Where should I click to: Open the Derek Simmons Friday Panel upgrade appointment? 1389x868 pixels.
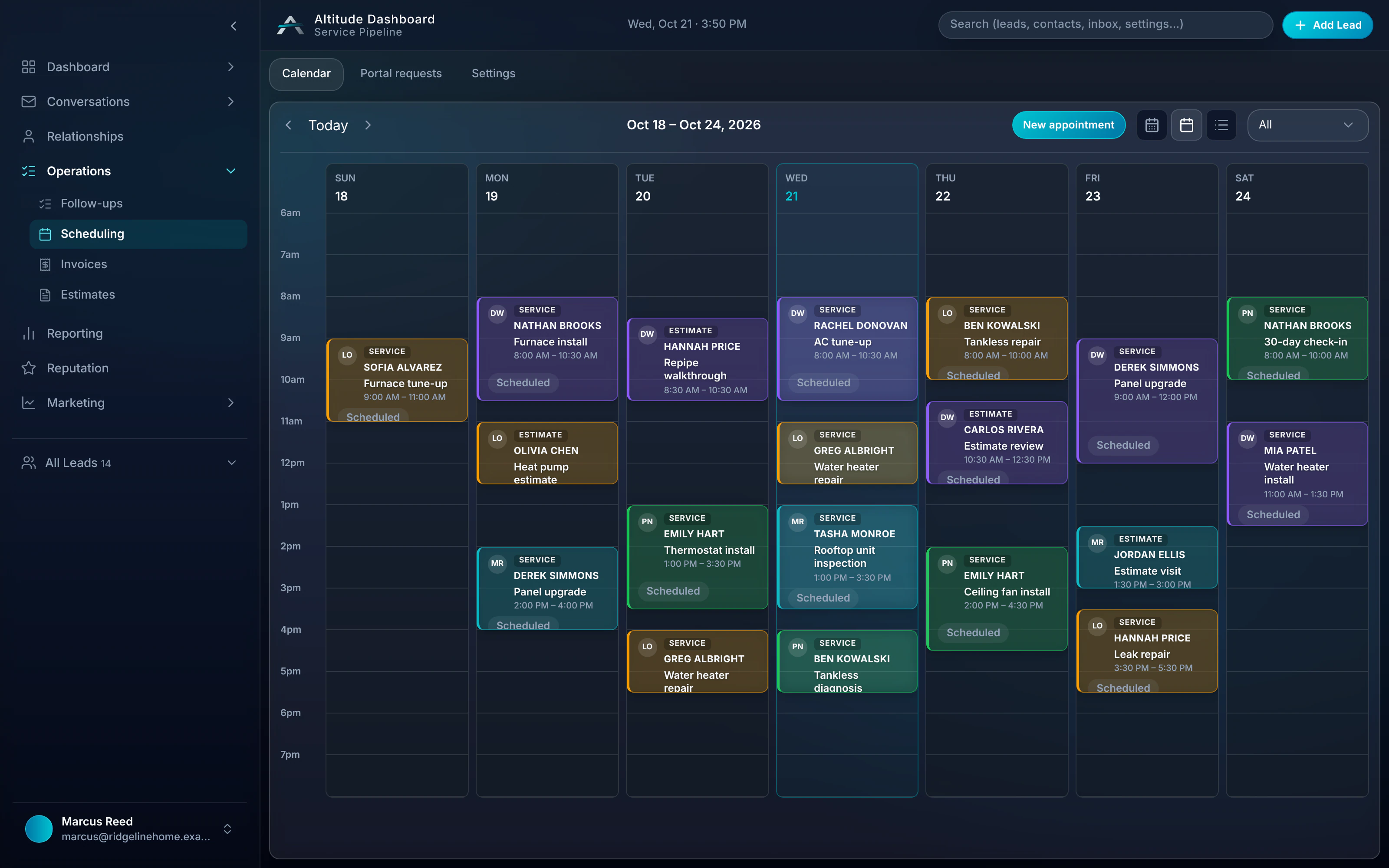point(1147,401)
